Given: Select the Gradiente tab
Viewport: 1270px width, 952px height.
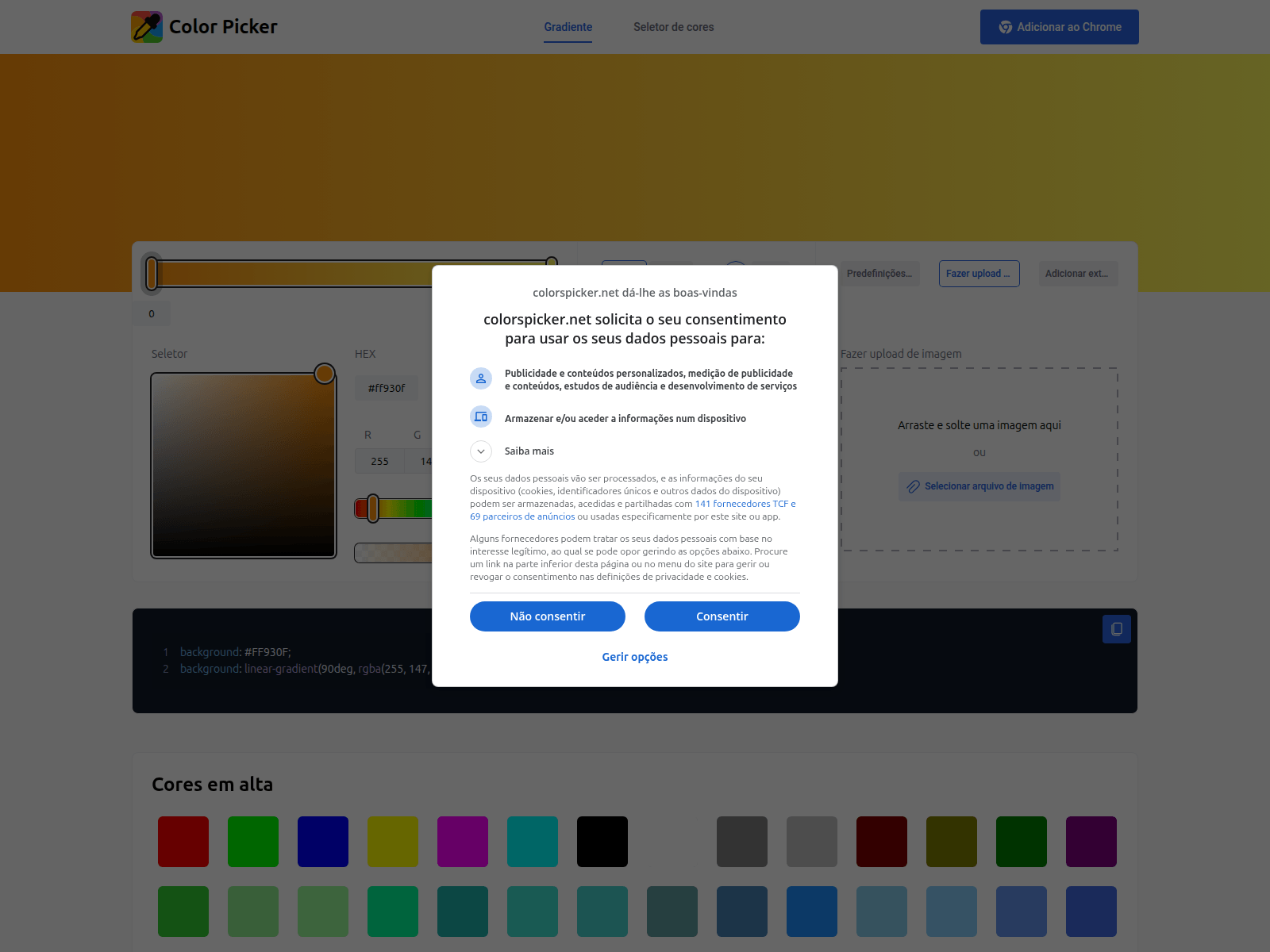Looking at the screenshot, I should (568, 26).
